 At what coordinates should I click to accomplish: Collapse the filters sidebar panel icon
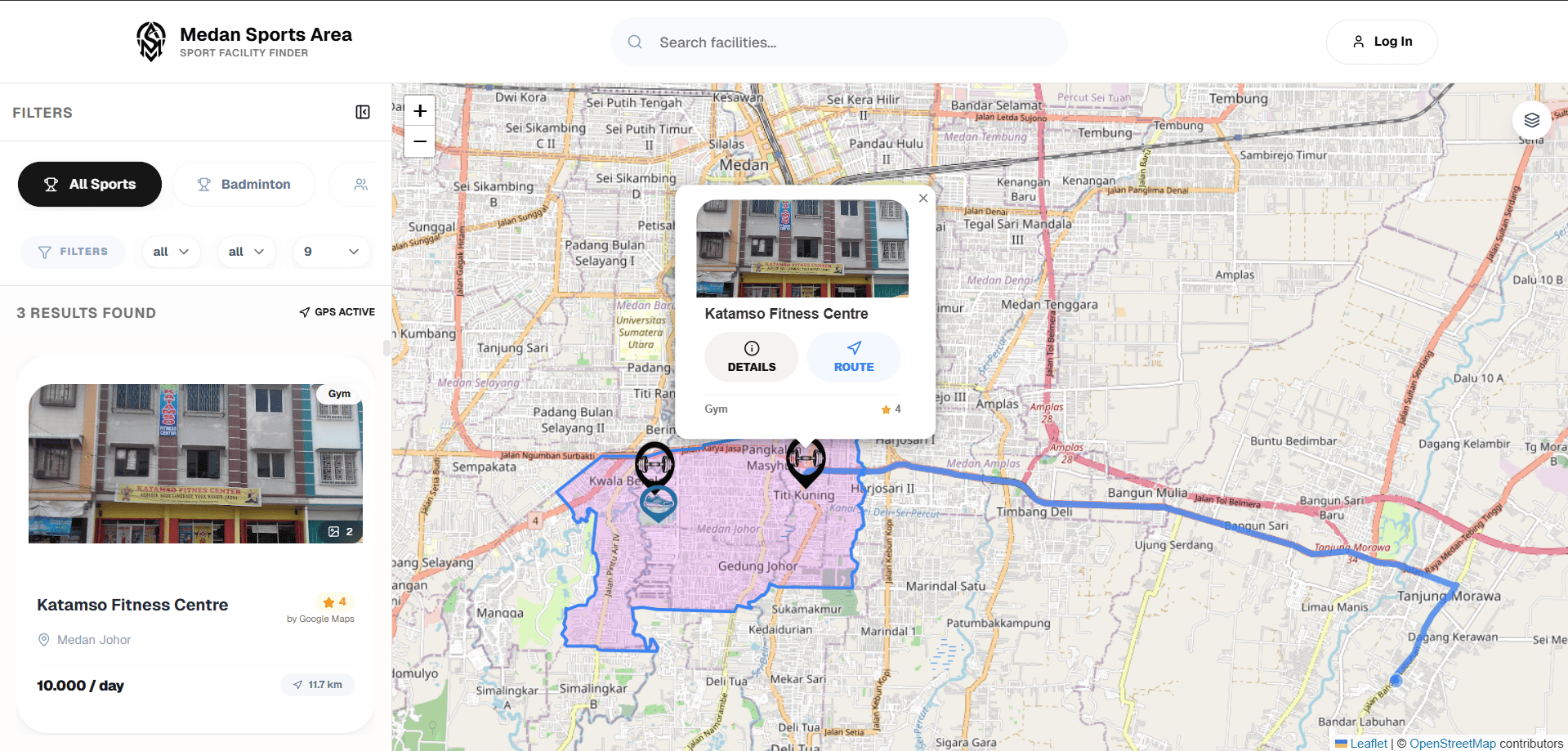(x=363, y=112)
